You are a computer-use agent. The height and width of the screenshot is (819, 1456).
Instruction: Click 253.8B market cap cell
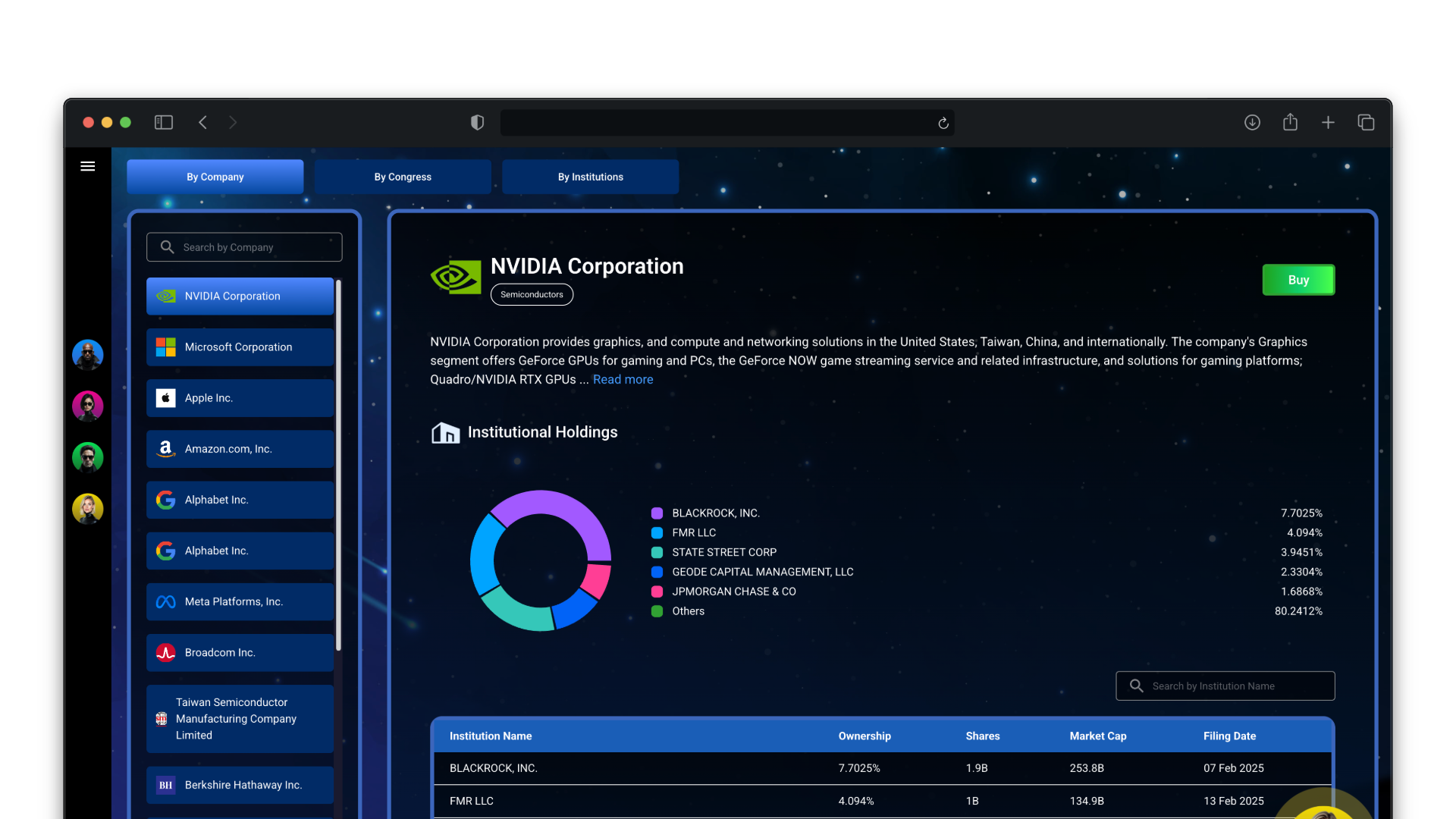[x=1087, y=768]
